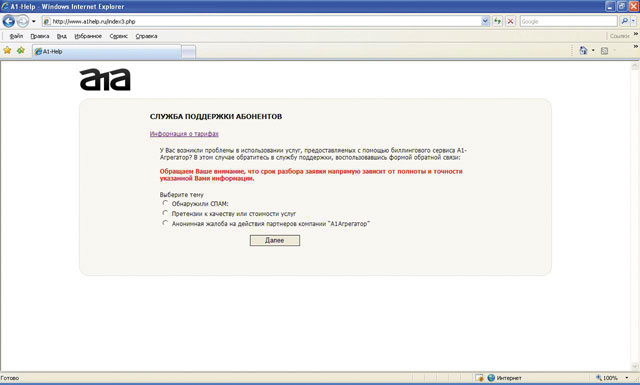Focus the Google search box
This screenshot has width=640, height=385.
coord(568,21)
